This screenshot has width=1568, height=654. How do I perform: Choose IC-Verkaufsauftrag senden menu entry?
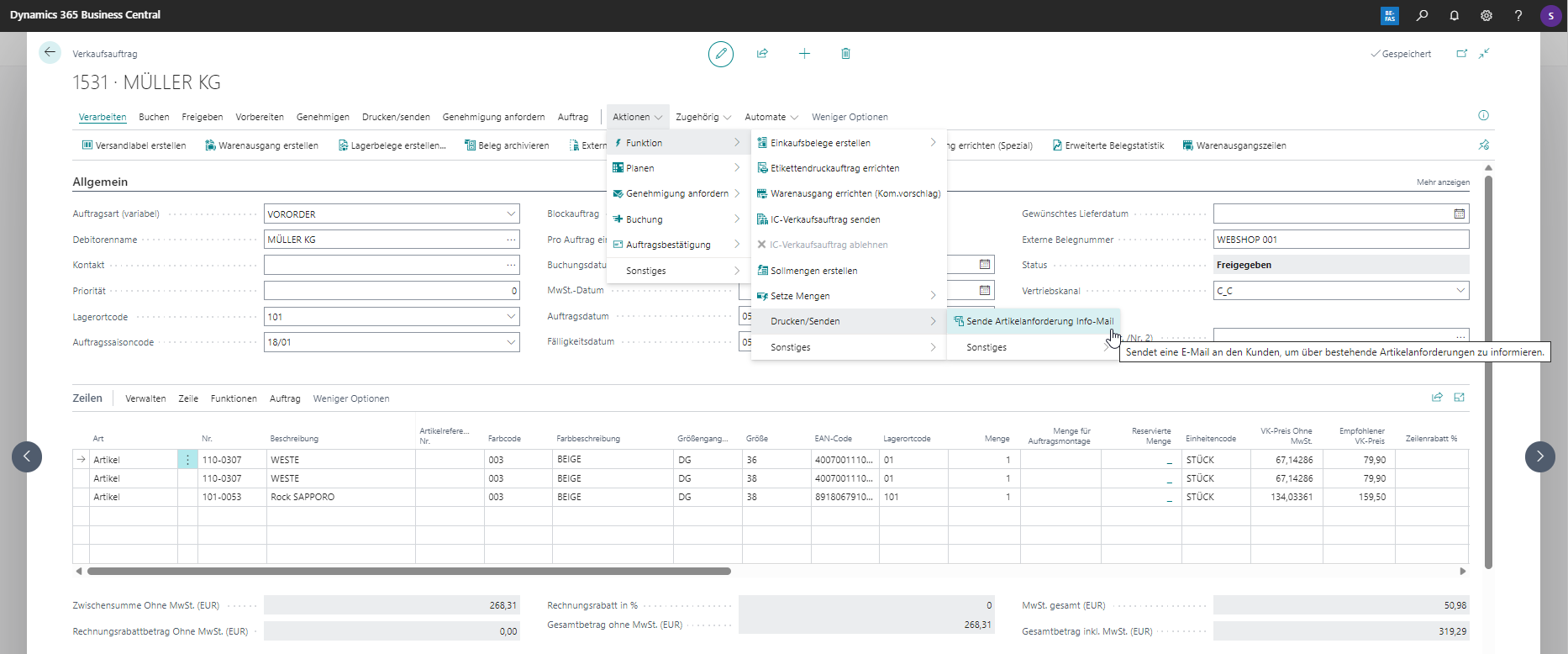pos(824,219)
